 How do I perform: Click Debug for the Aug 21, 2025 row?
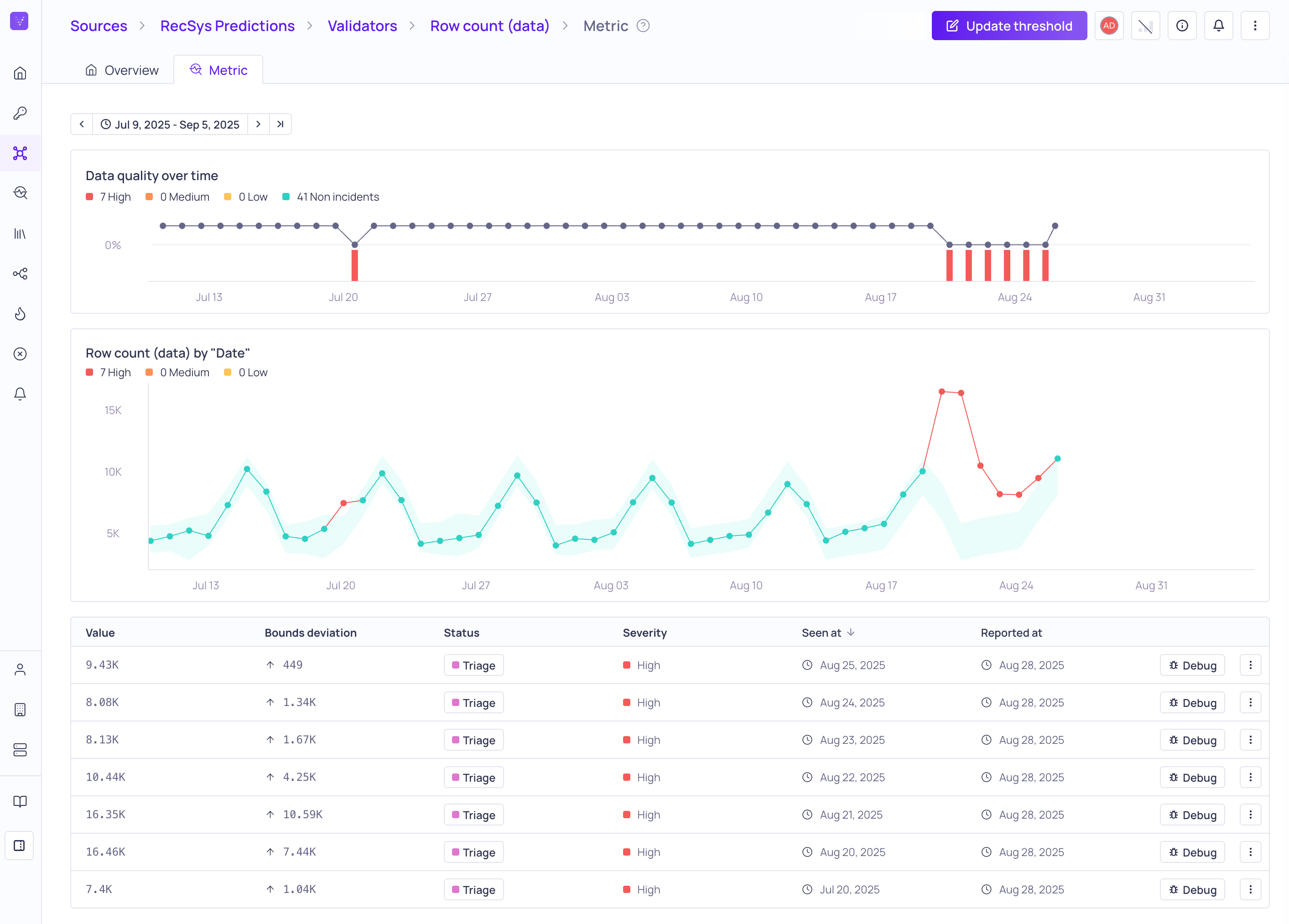point(1192,815)
